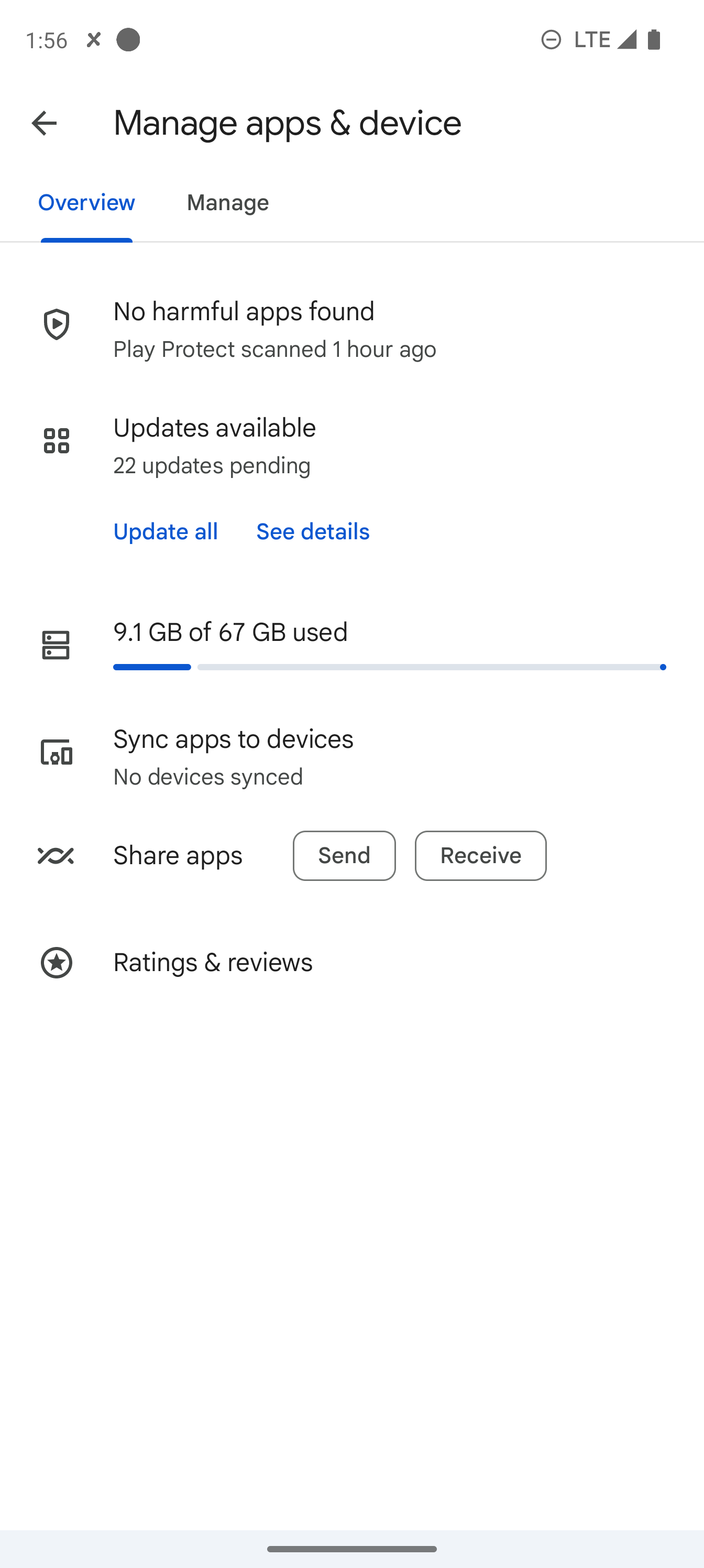Tap the Do Not Disturb status icon

(551, 40)
